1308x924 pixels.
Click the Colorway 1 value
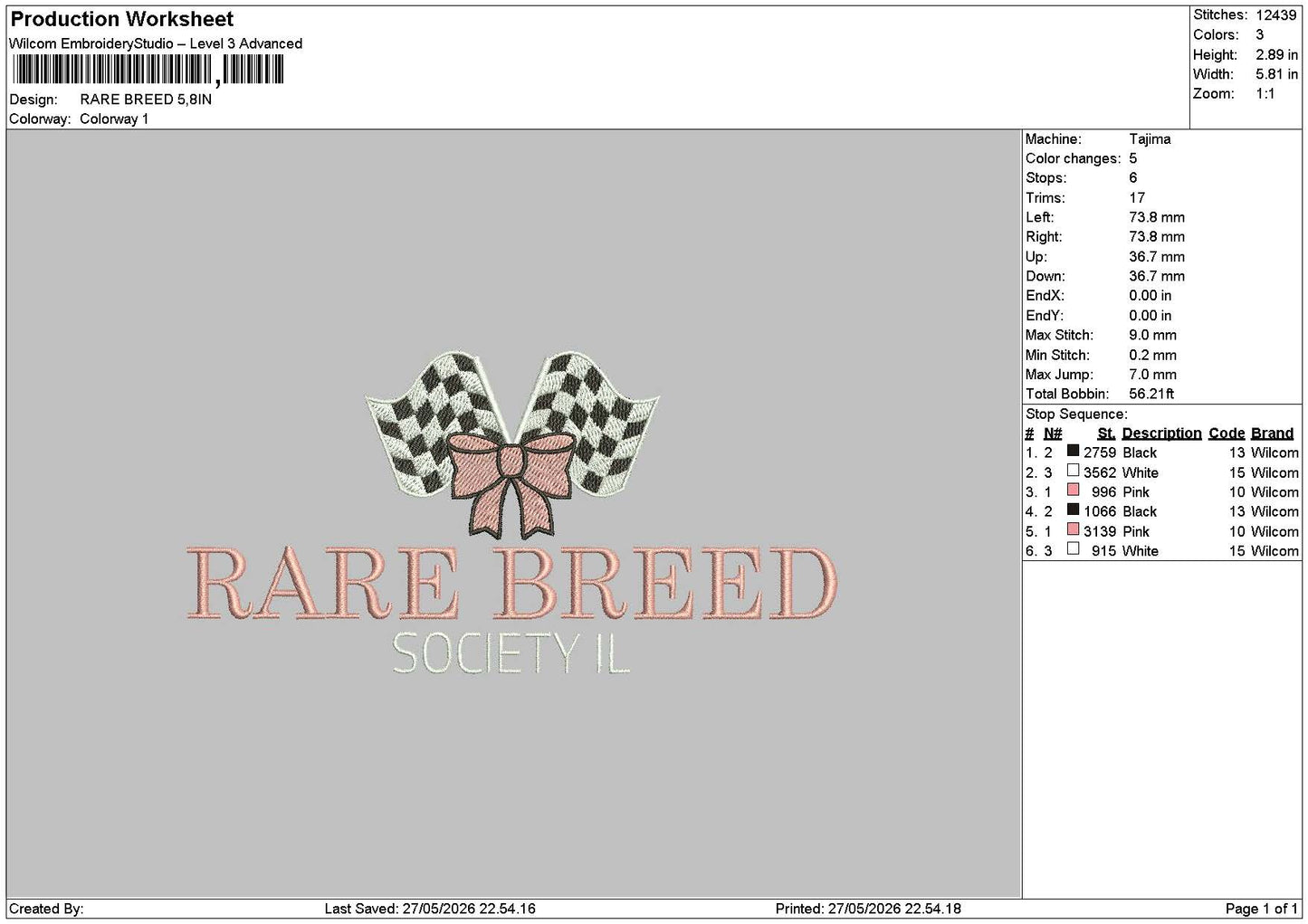114,119
